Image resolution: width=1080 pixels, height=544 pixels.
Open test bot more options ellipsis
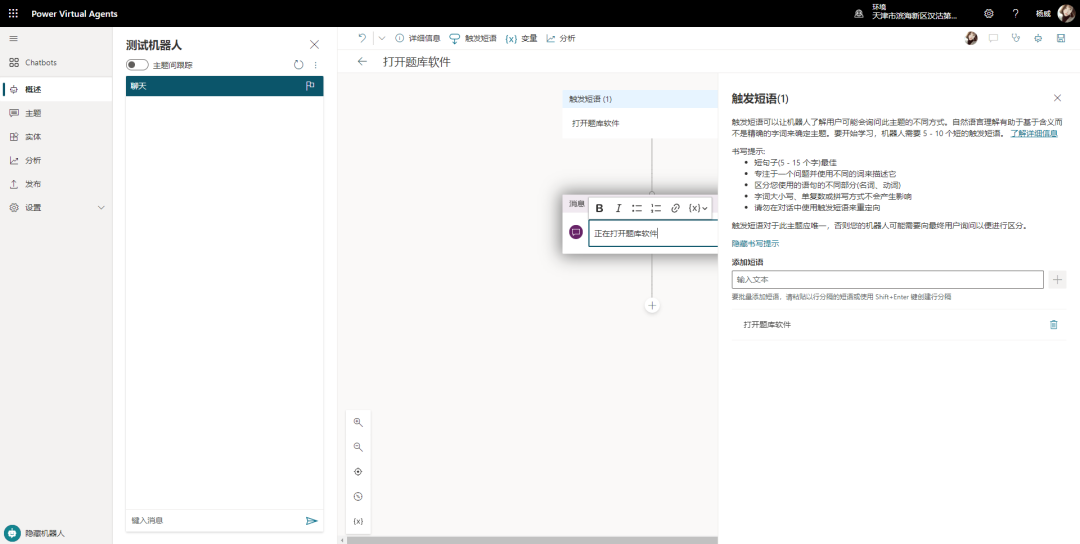pos(315,65)
